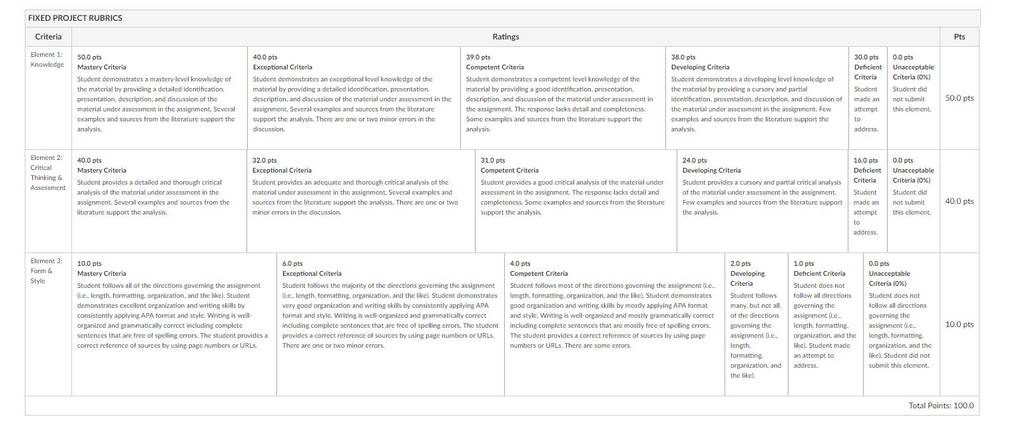1024x431 pixels.
Task: Select 24.0 pts Developing Criteria for Critical Thinking
Action: coord(763,201)
